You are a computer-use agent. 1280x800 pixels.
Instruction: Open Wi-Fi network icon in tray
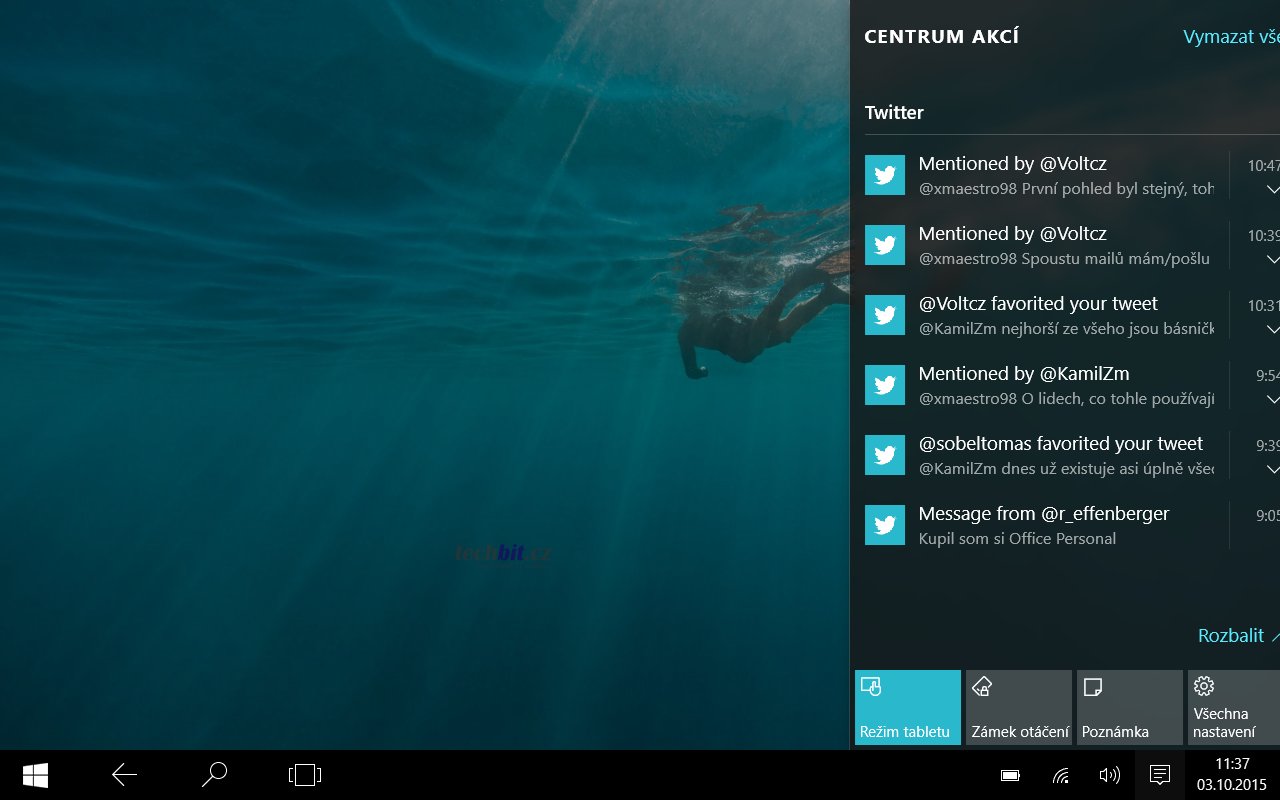[x=1061, y=775]
